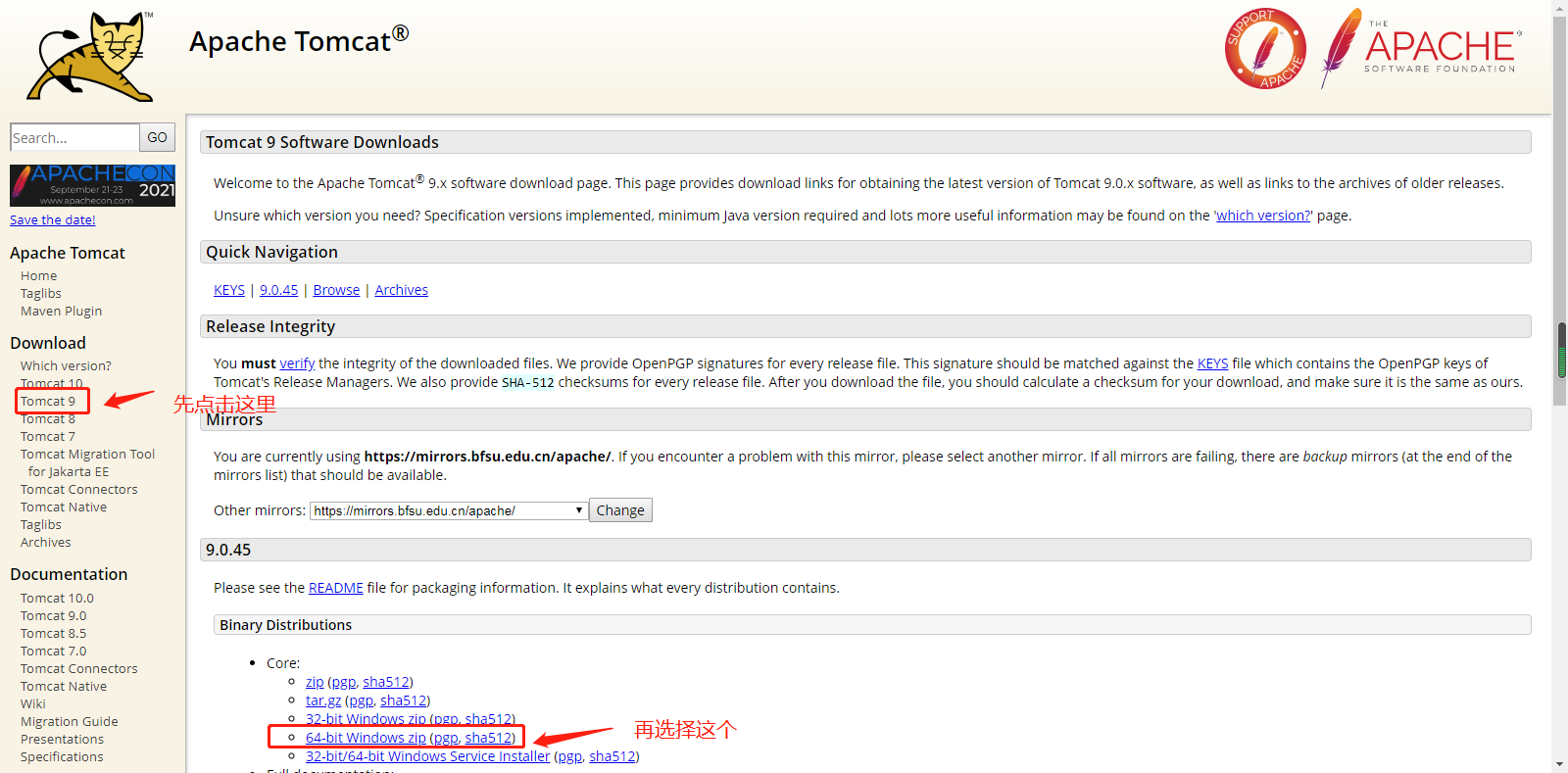Select Tomcat 9 under Download
The height and width of the screenshot is (773, 1568).
[48, 402]
